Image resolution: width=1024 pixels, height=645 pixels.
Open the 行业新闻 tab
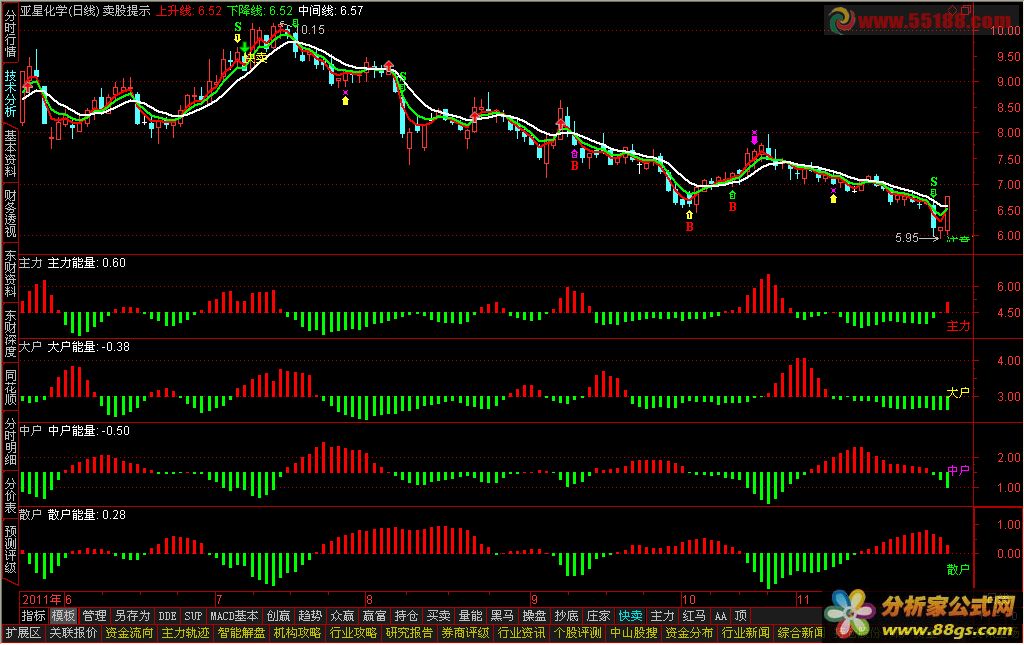pos(746,633)
